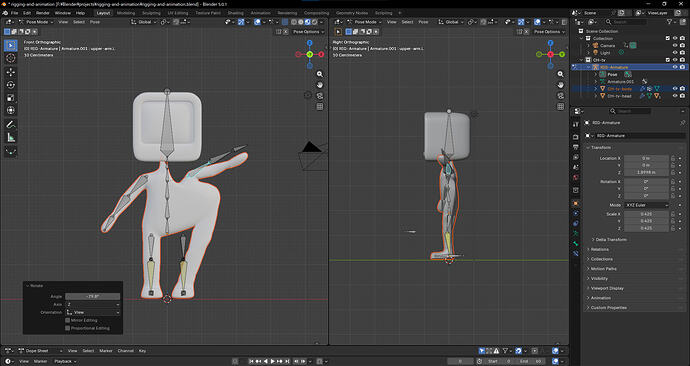This screenshot has height=366, width=690.
Task: Expand Viewport Display panel
Action: (607, 288)
